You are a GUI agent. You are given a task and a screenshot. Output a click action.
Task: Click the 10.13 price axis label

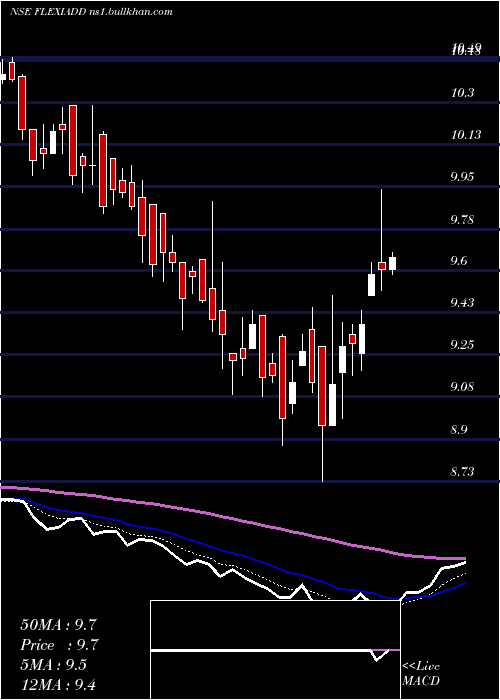(466, 135)
